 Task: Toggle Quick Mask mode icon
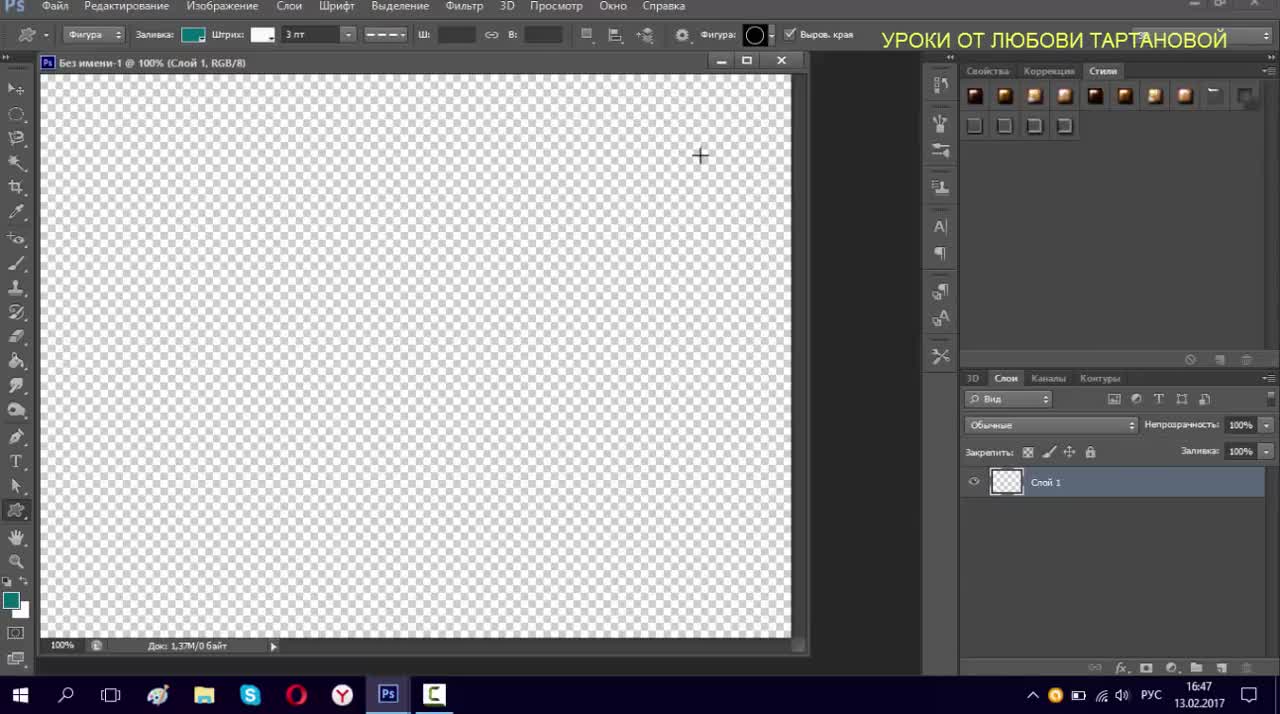(x=16, y=633)
